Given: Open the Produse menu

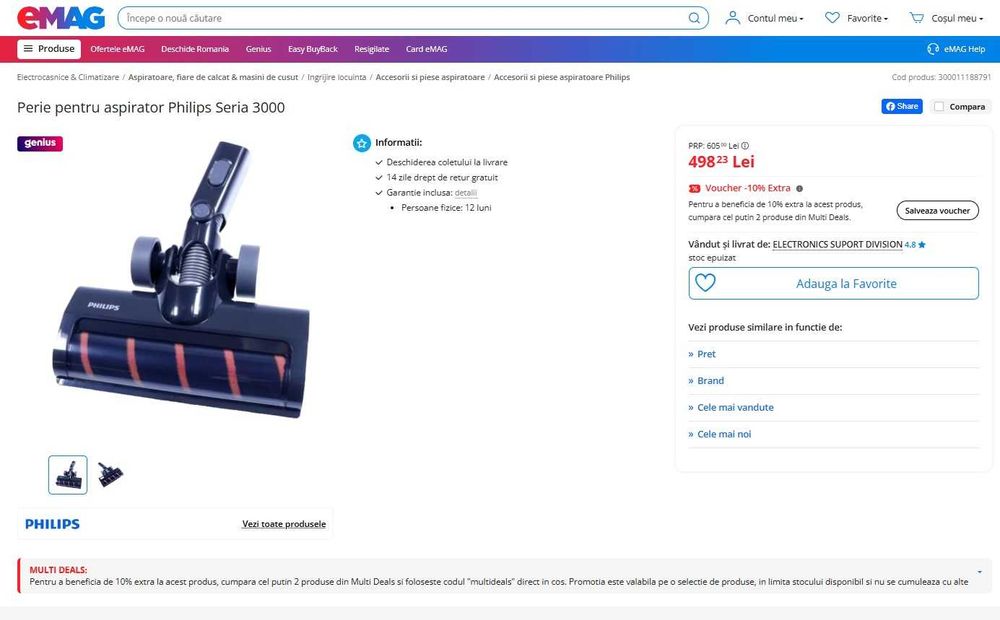Looking at the screenshot, I should [49, 49].
